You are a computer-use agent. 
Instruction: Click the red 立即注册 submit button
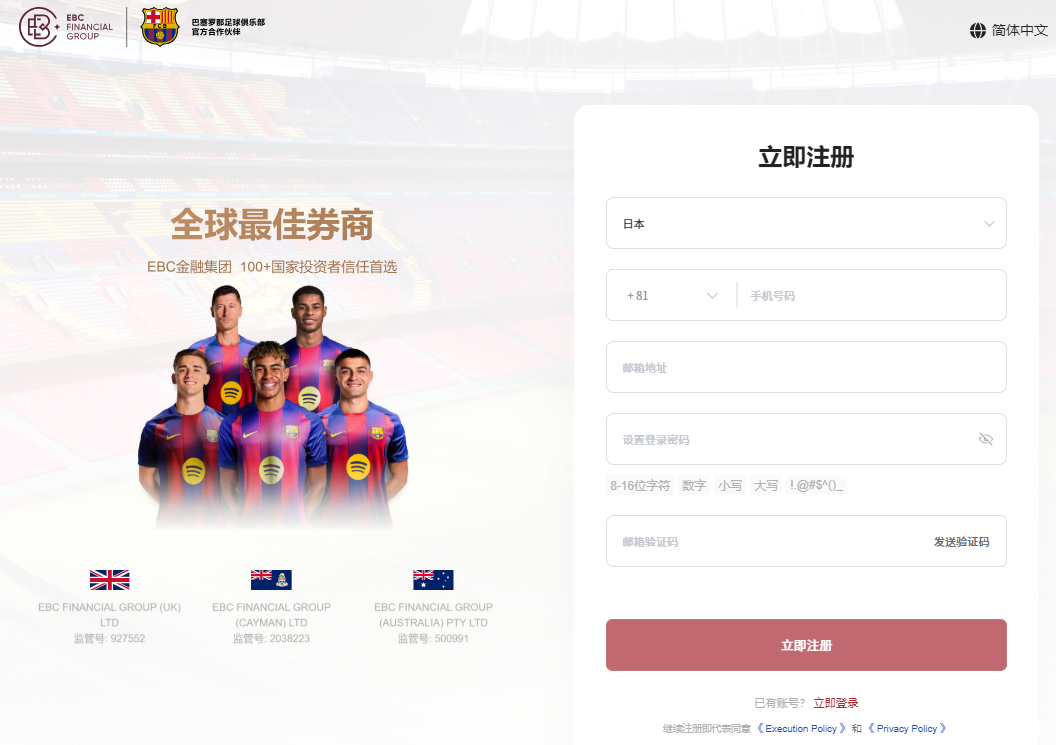806,645
